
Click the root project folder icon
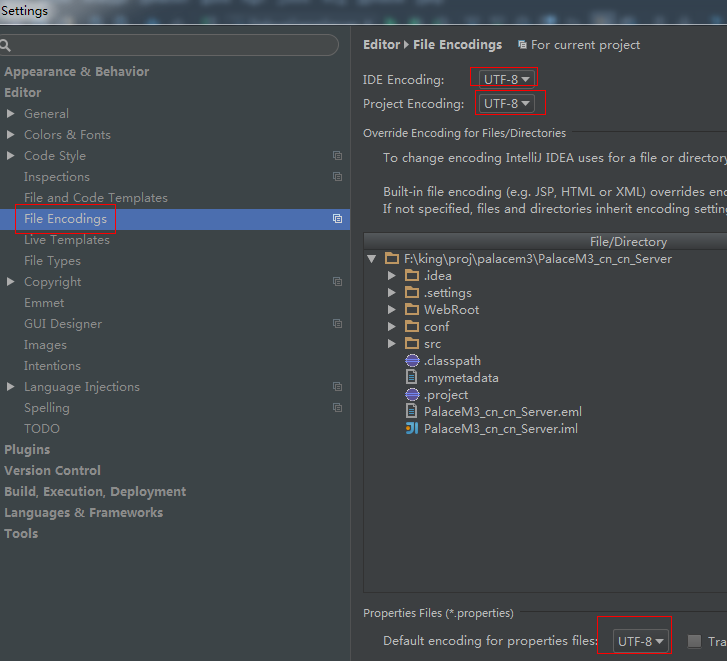click(x=392, y=259)
